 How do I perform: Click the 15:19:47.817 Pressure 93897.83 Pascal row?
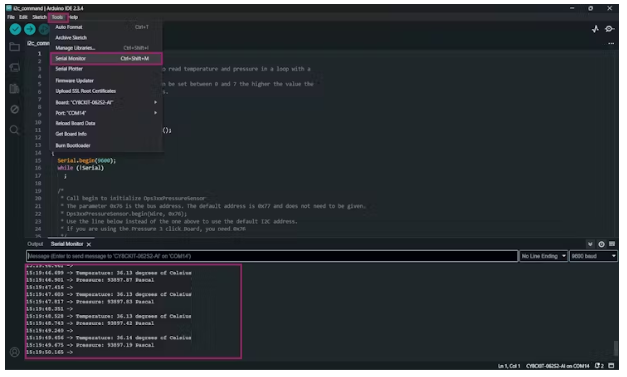coord(90,302)
